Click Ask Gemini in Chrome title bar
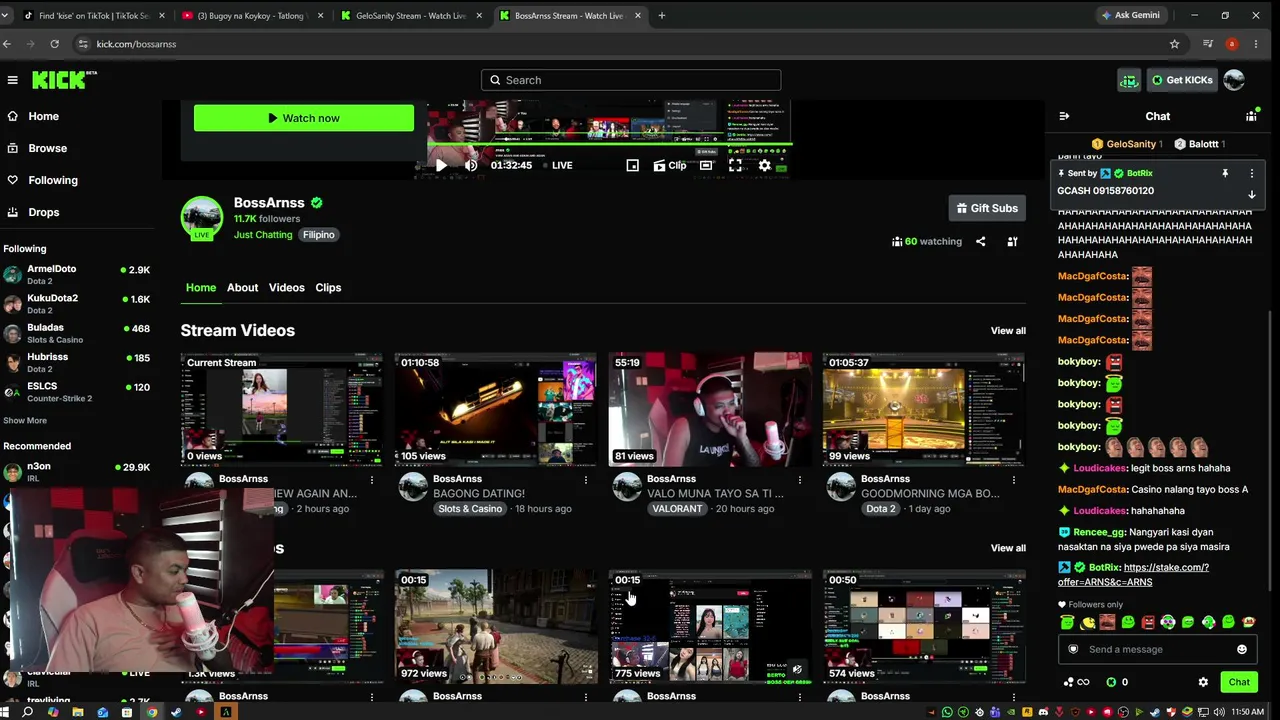 click(1129, 15)
